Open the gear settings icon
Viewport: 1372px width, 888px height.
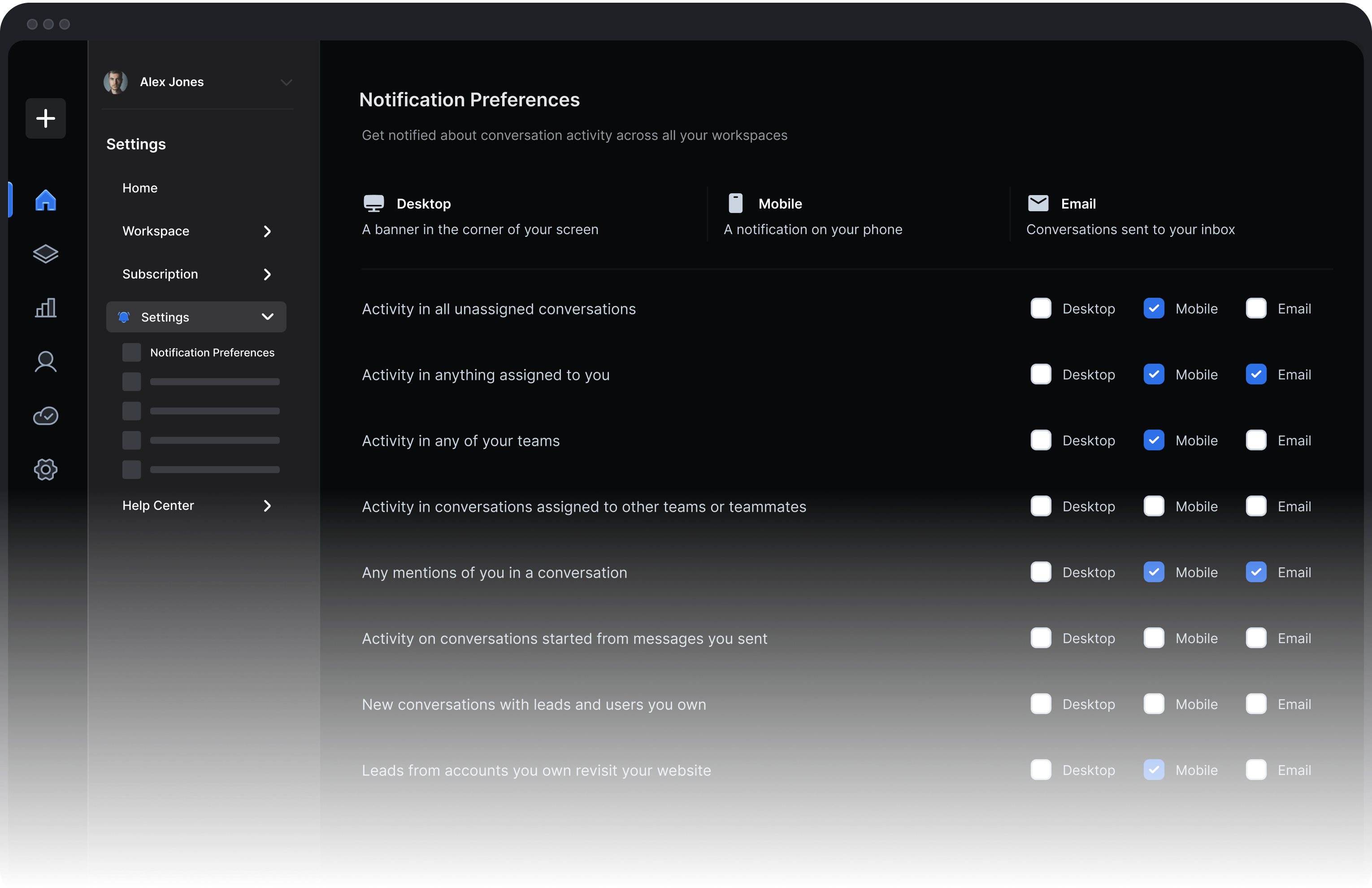tap(46, 470)
